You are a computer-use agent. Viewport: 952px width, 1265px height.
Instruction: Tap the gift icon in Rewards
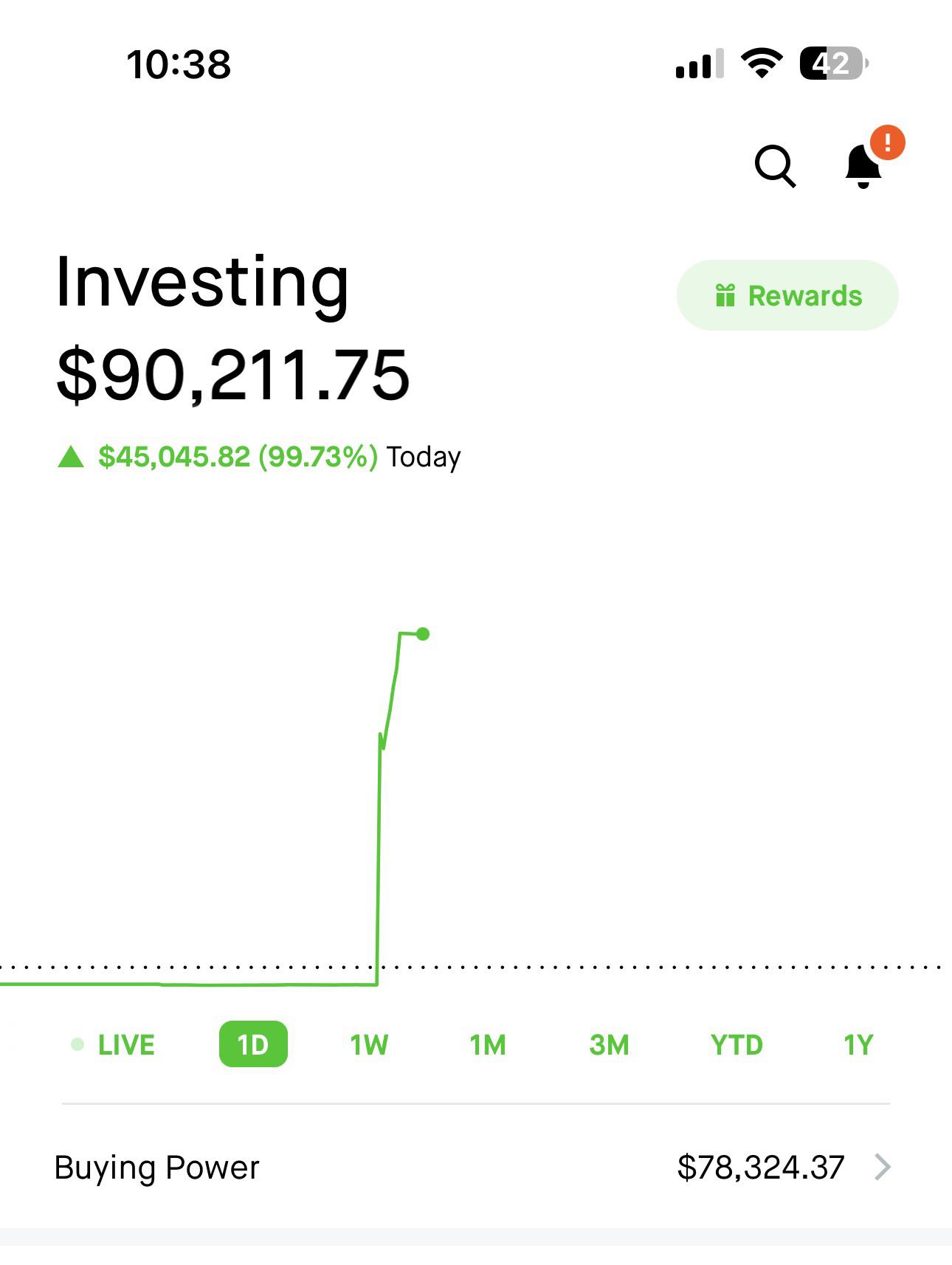[x=725, y=295]
